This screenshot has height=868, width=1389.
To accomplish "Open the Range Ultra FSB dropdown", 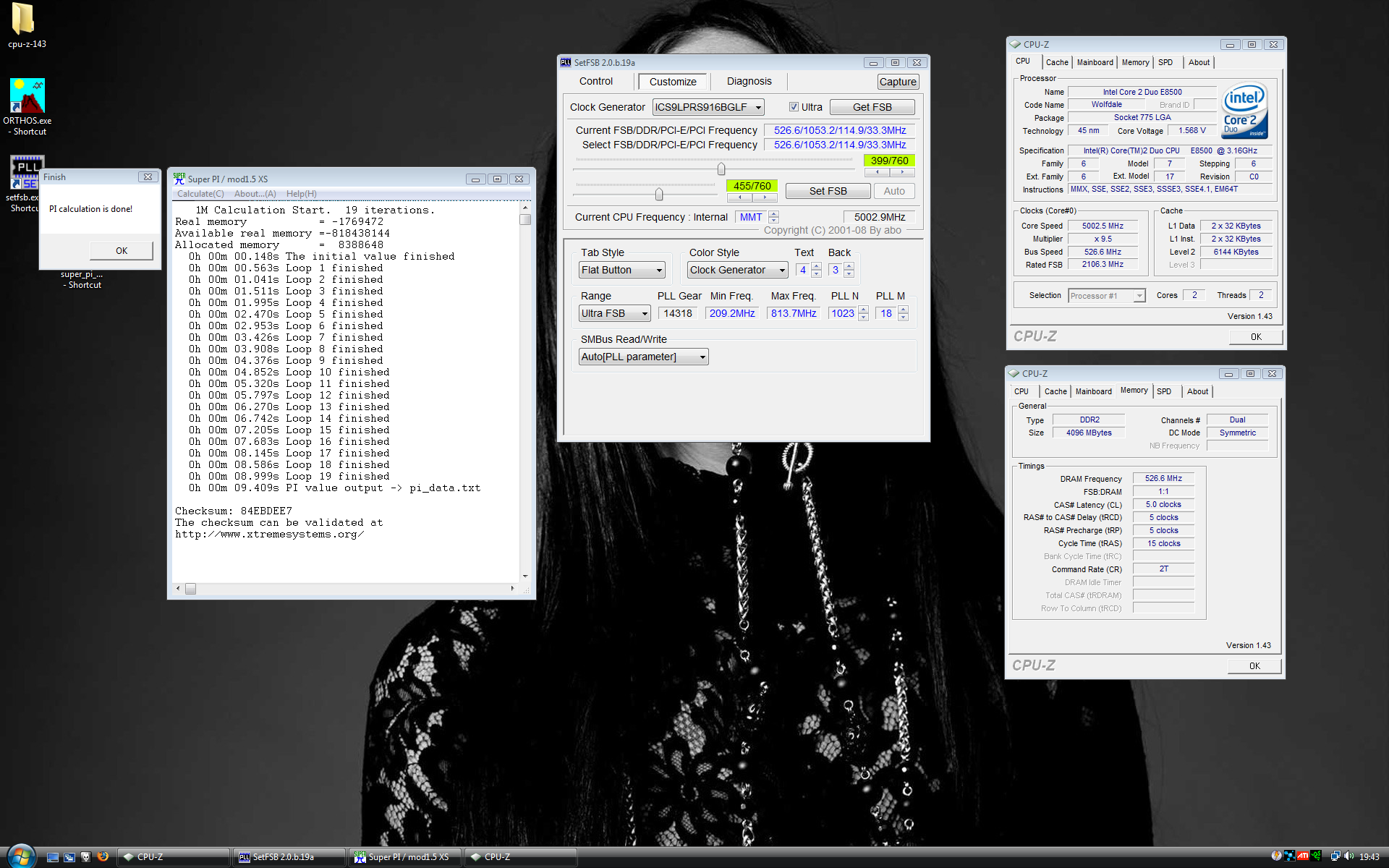I will 614,313.
